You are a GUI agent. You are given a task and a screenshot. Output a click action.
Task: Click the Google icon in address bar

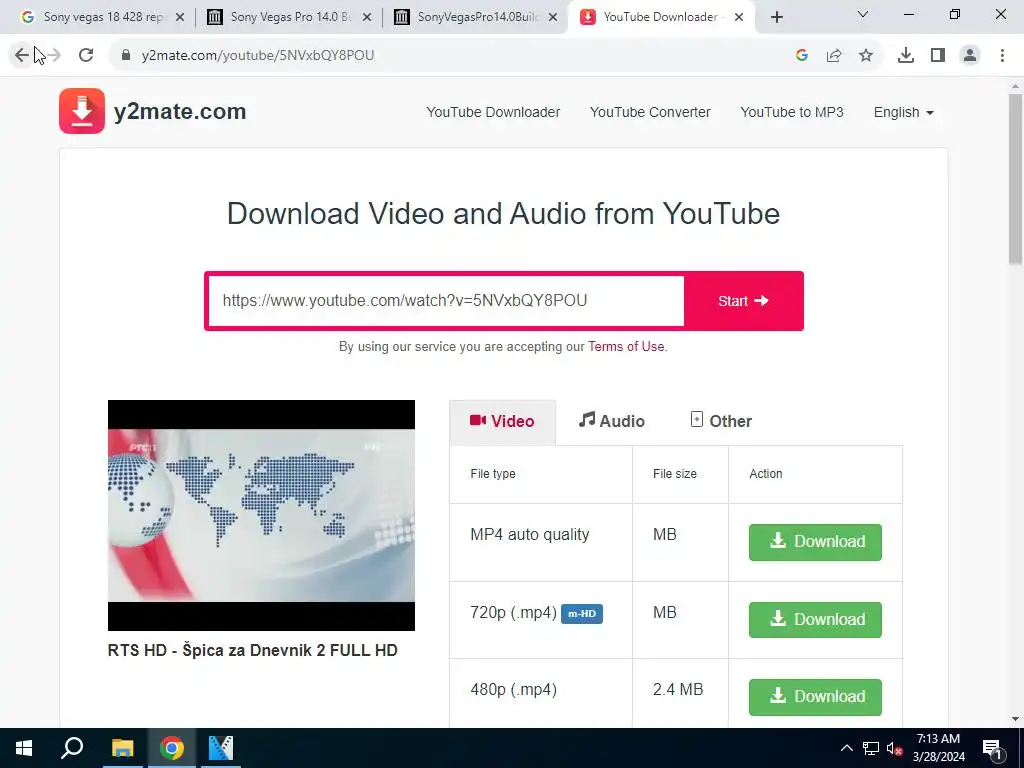click(x=802, y=56)
